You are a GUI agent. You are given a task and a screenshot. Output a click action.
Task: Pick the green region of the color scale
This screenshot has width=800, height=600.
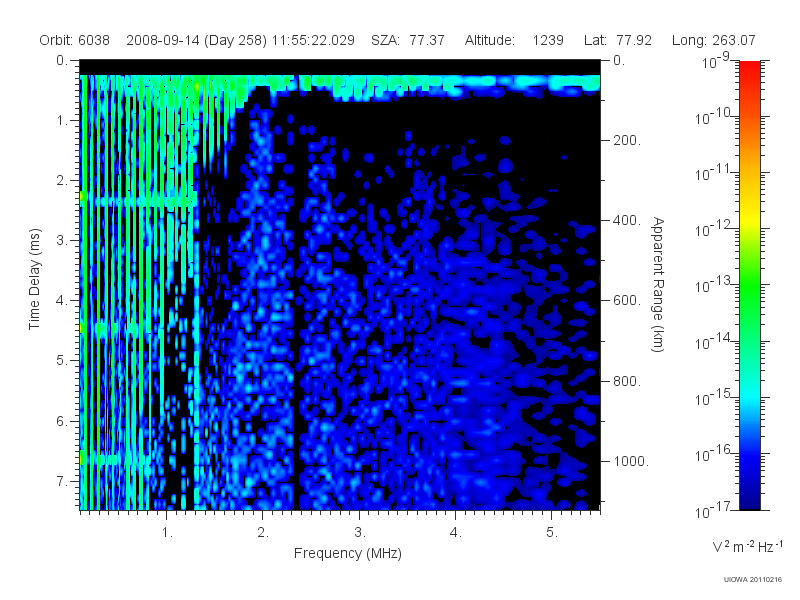click(x=749, y=291)
